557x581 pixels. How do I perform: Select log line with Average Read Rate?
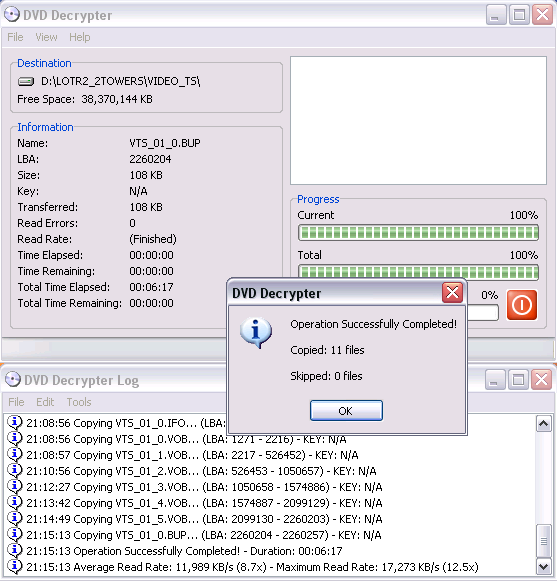tap(252, 567)
